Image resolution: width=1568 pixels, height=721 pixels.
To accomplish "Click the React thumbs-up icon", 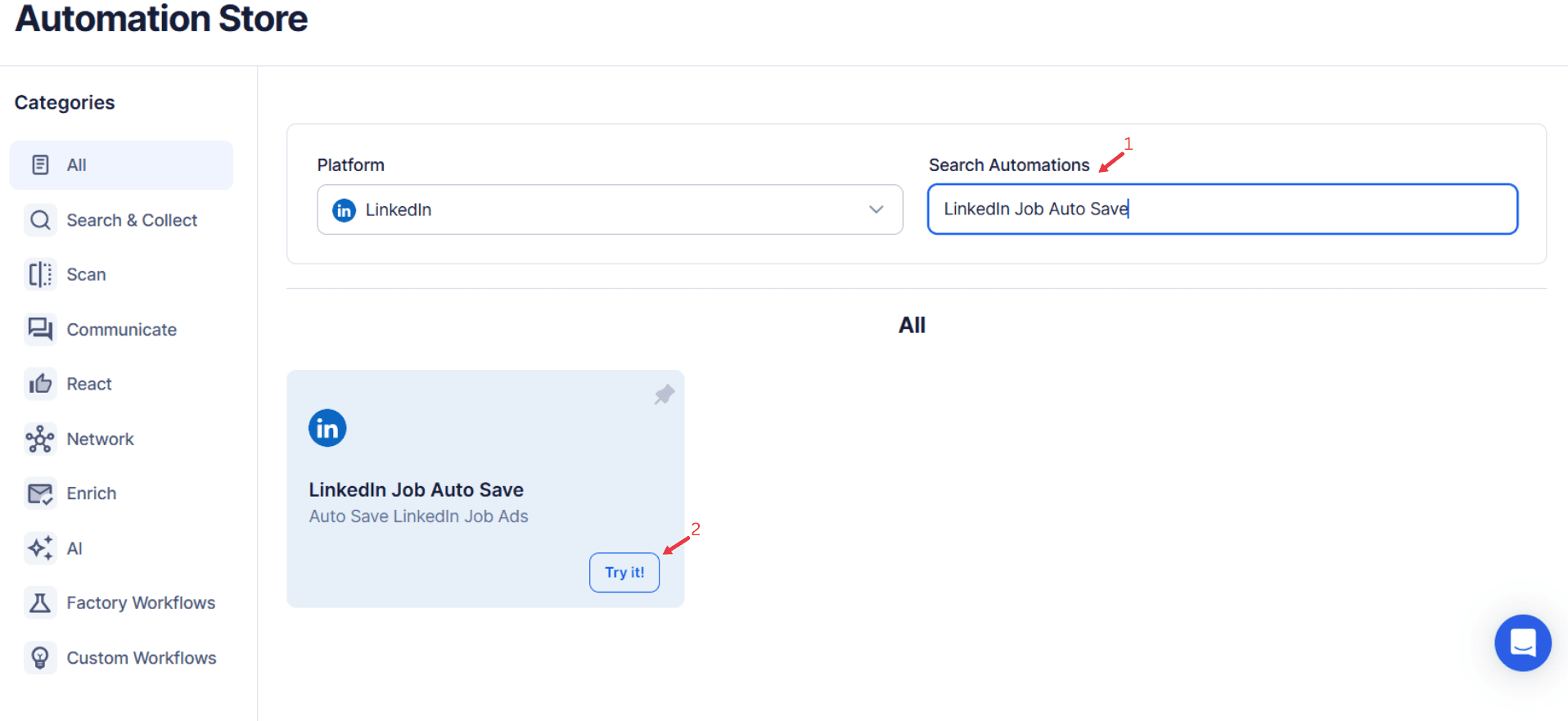I will (40, 383).
